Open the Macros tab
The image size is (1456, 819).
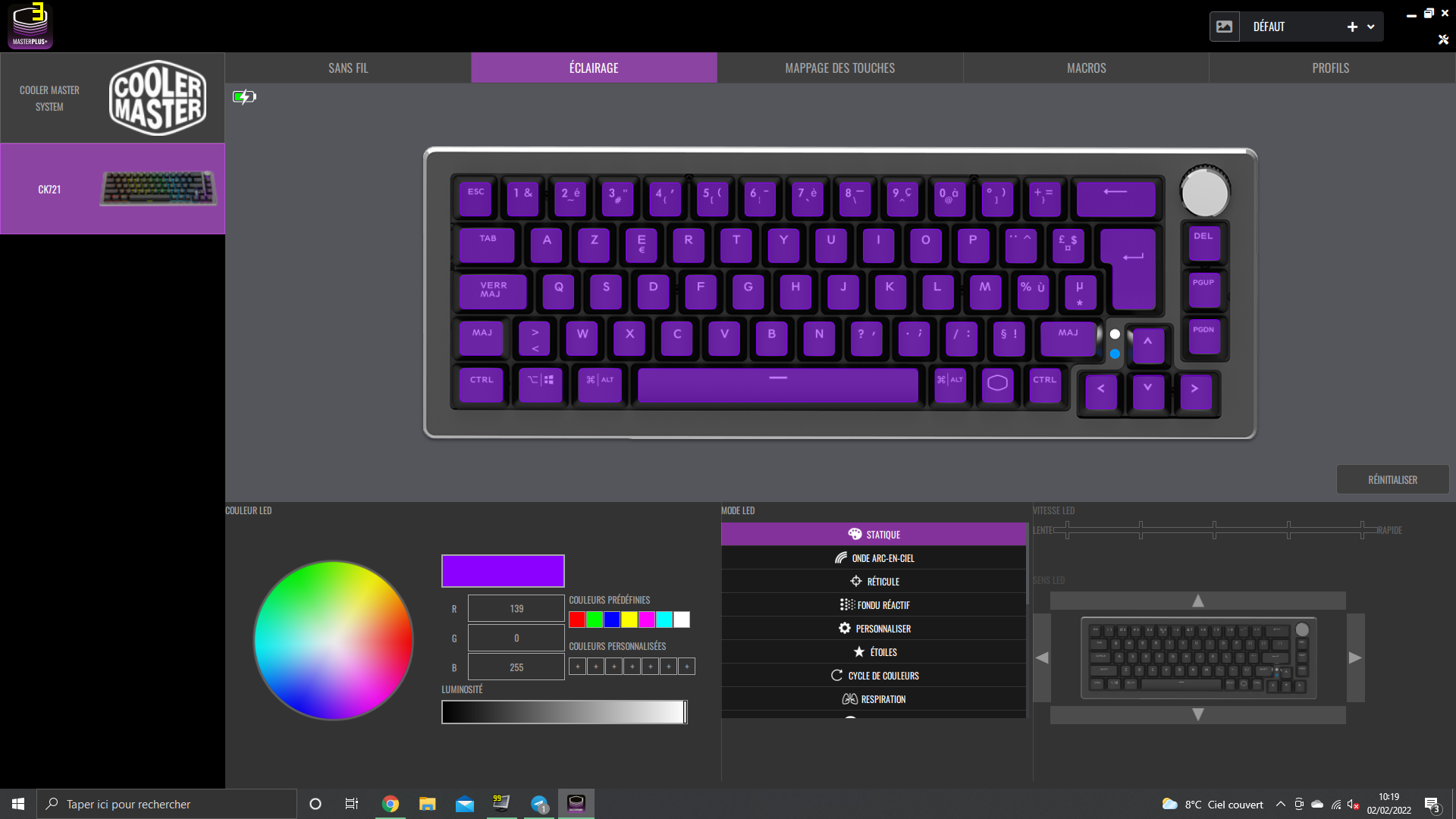click(1086, 68)
